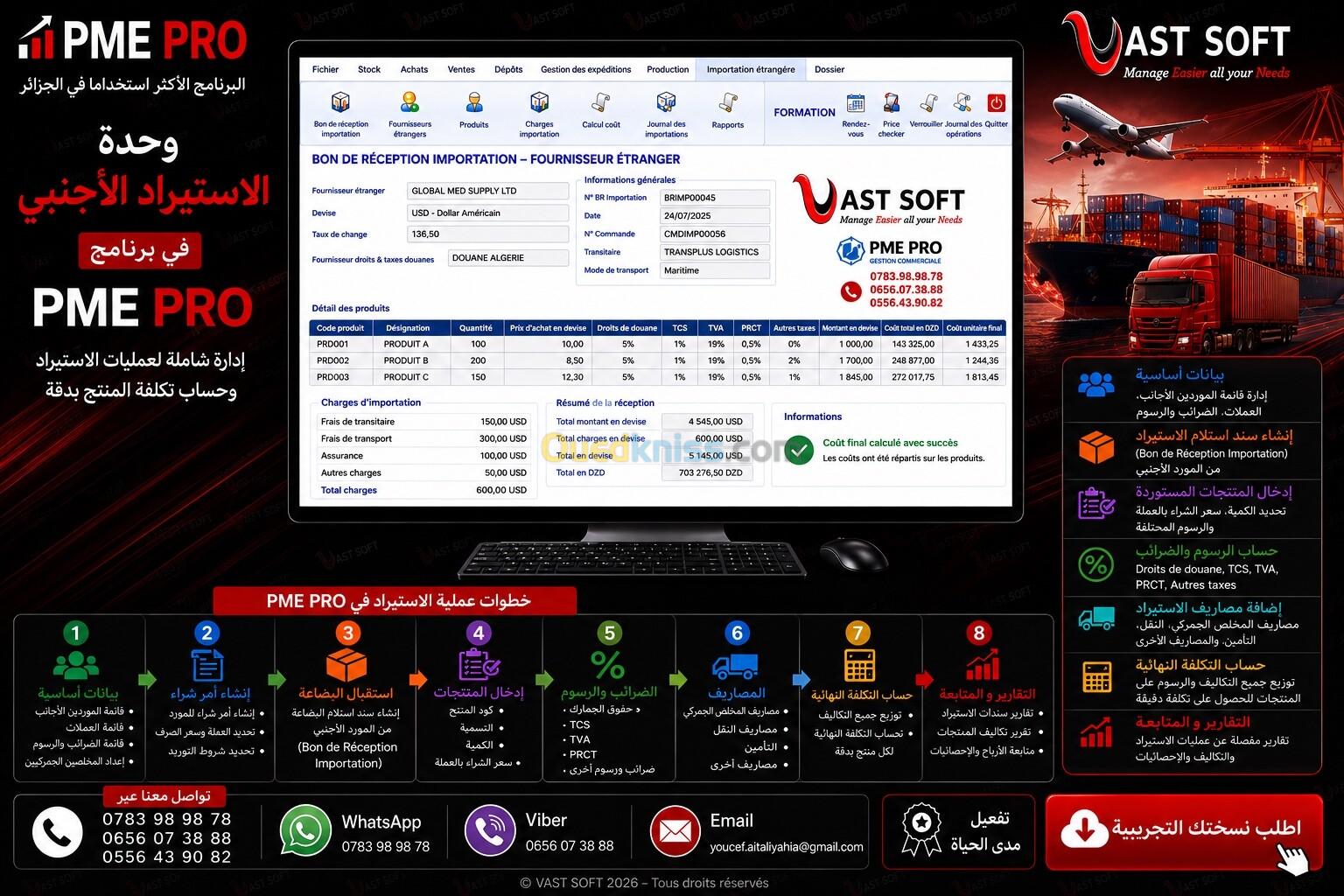Open the Stock menu

click(369, 69)
